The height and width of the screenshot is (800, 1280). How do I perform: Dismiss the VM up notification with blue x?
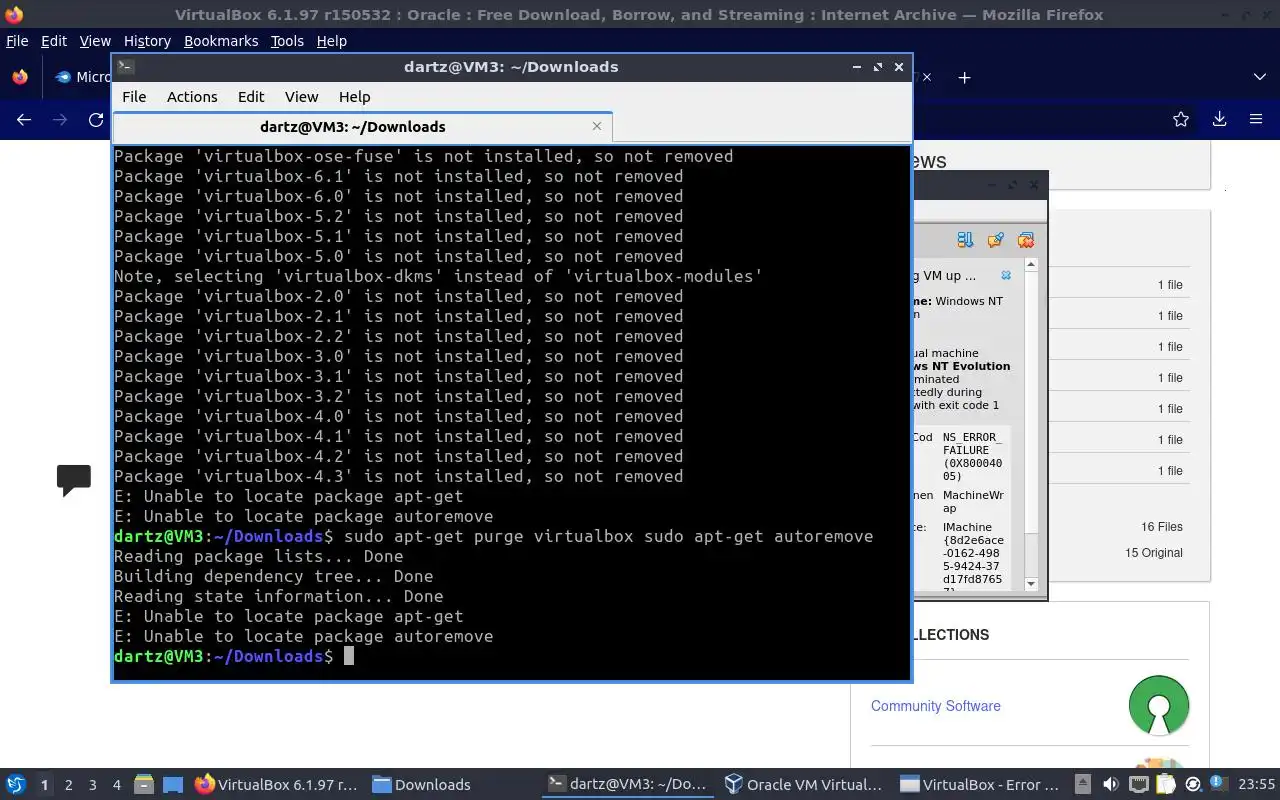[1006, 275]
